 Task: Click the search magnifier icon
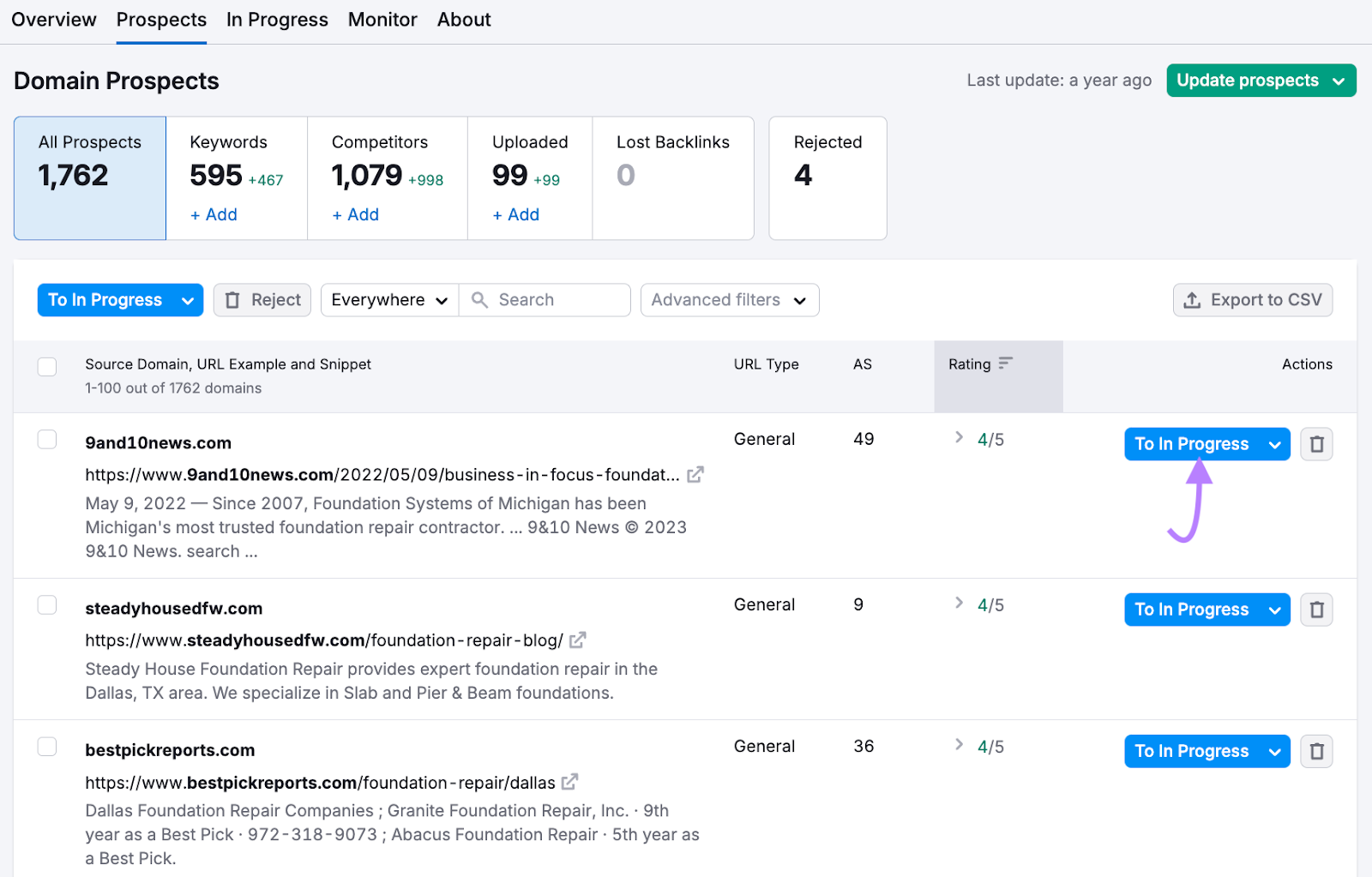pyautogui.click(x=480, y=299)
